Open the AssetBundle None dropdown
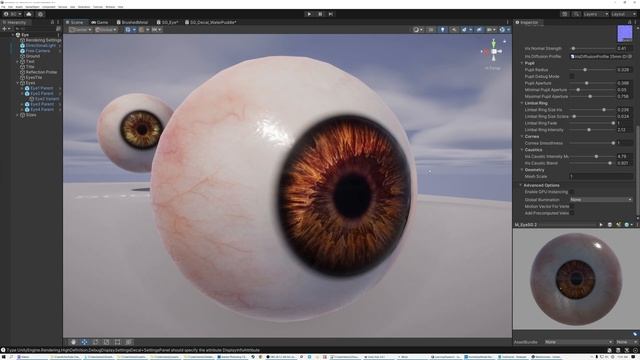640x360 pixels. click(x=579, y=342)
